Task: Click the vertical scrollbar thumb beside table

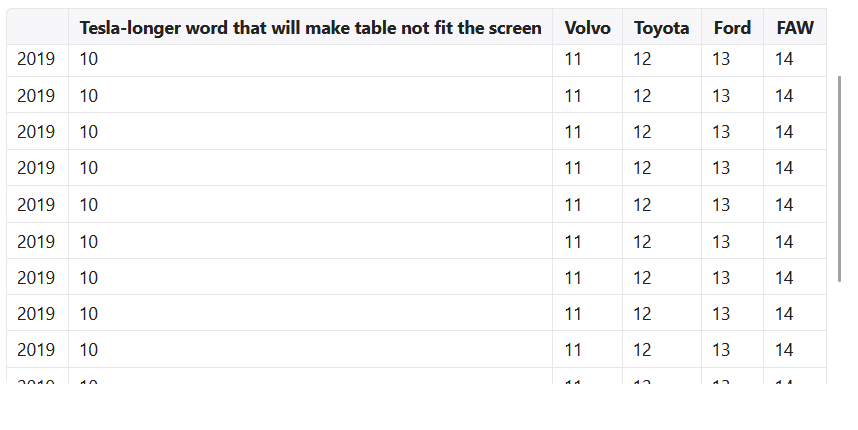Action: point(840,177)
